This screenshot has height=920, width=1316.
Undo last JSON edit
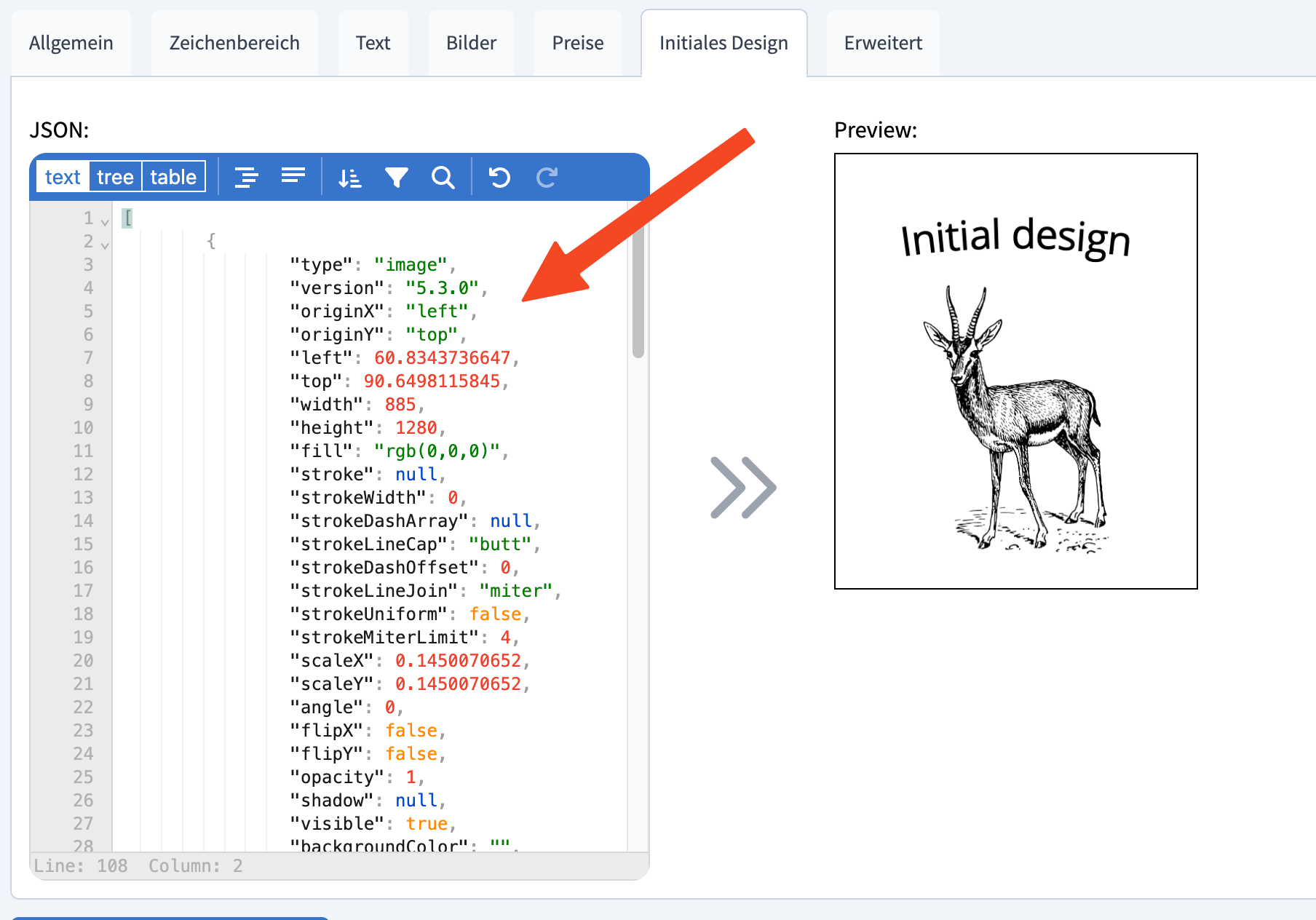tap(499, 177)
